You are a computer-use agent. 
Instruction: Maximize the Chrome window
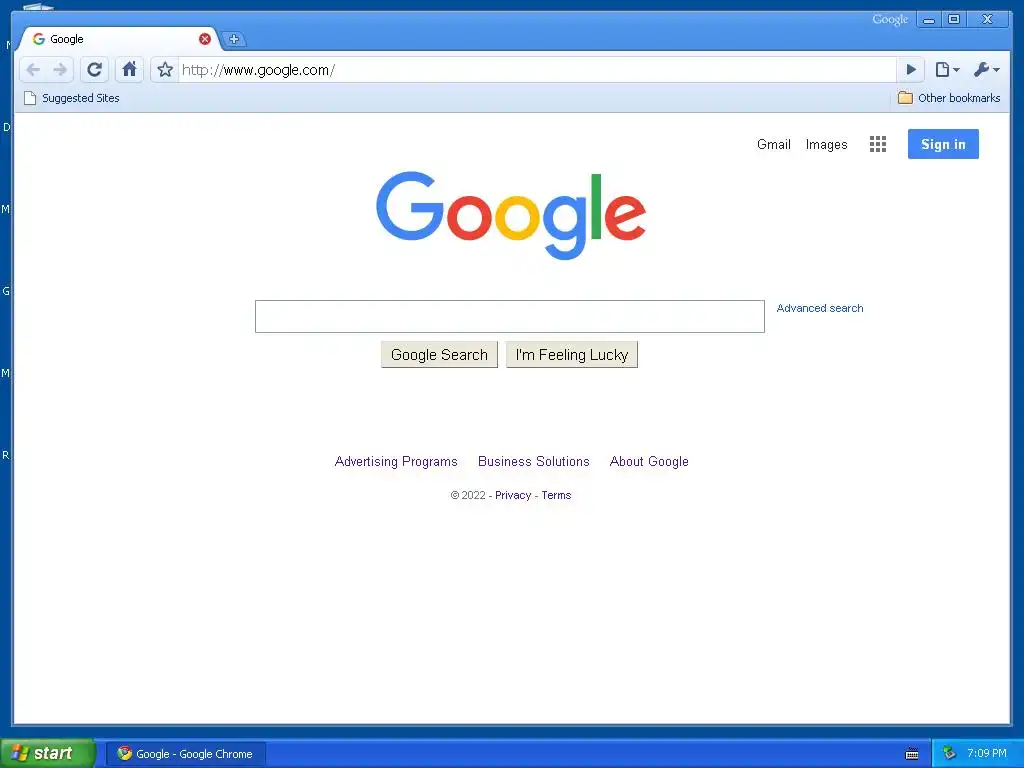(x=953, y=20)
